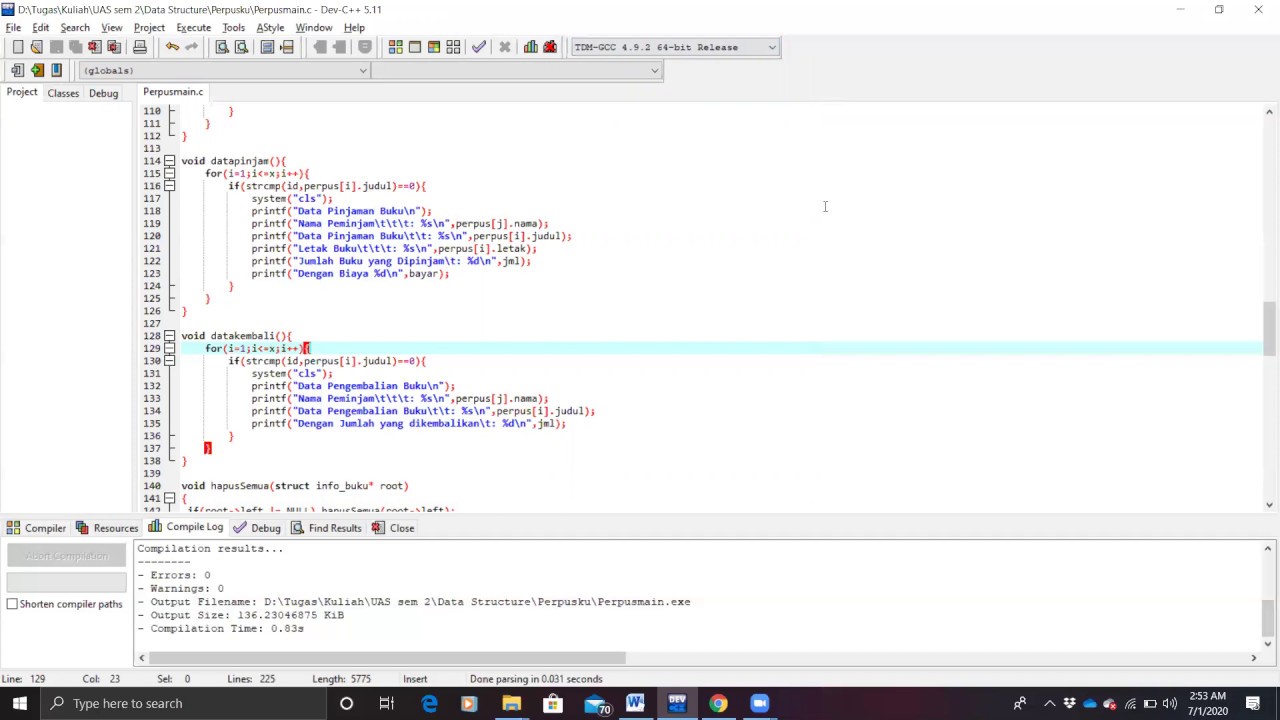1280x720 pixels.
Task: Click the Print toolbar icon
Action: pyautogui.click(x=140, y=47)
